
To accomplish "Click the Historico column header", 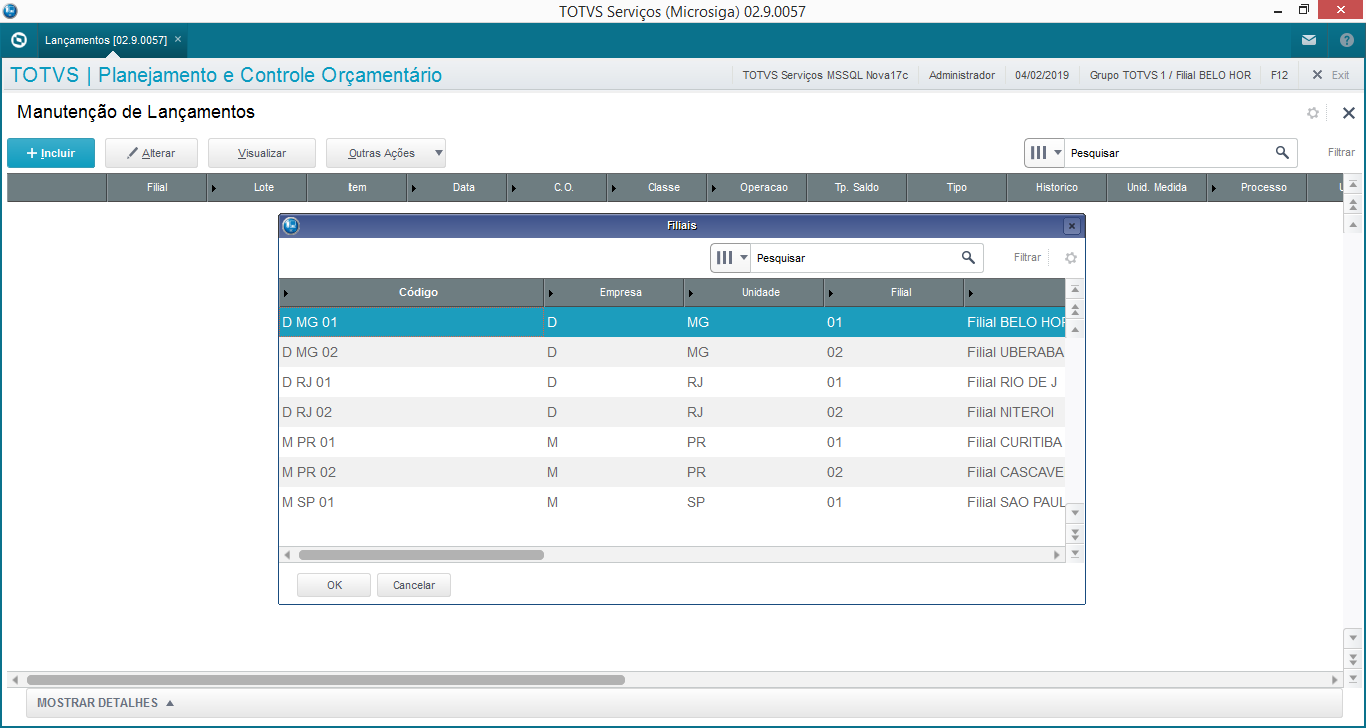I will coord(1057,187).
